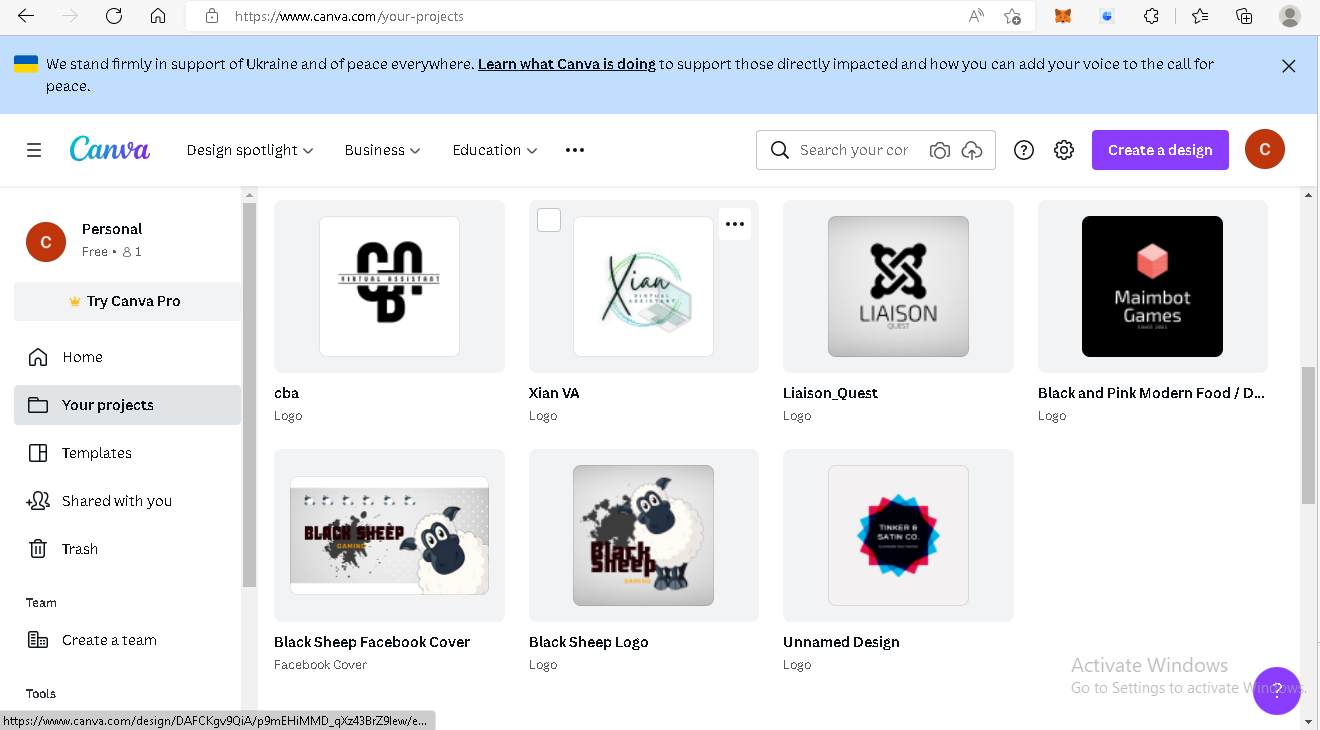Show more navigation items with ellipsis

tap(575, 150)
